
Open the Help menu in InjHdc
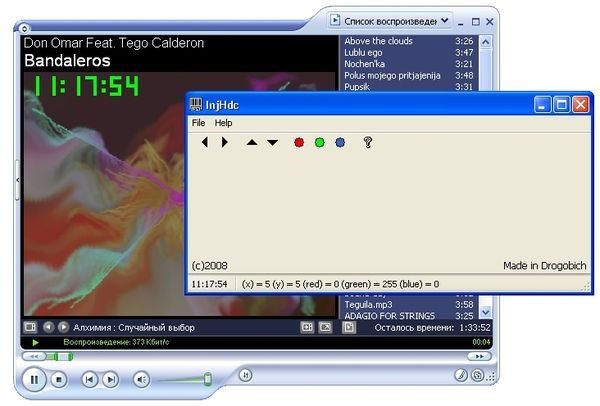223,123
